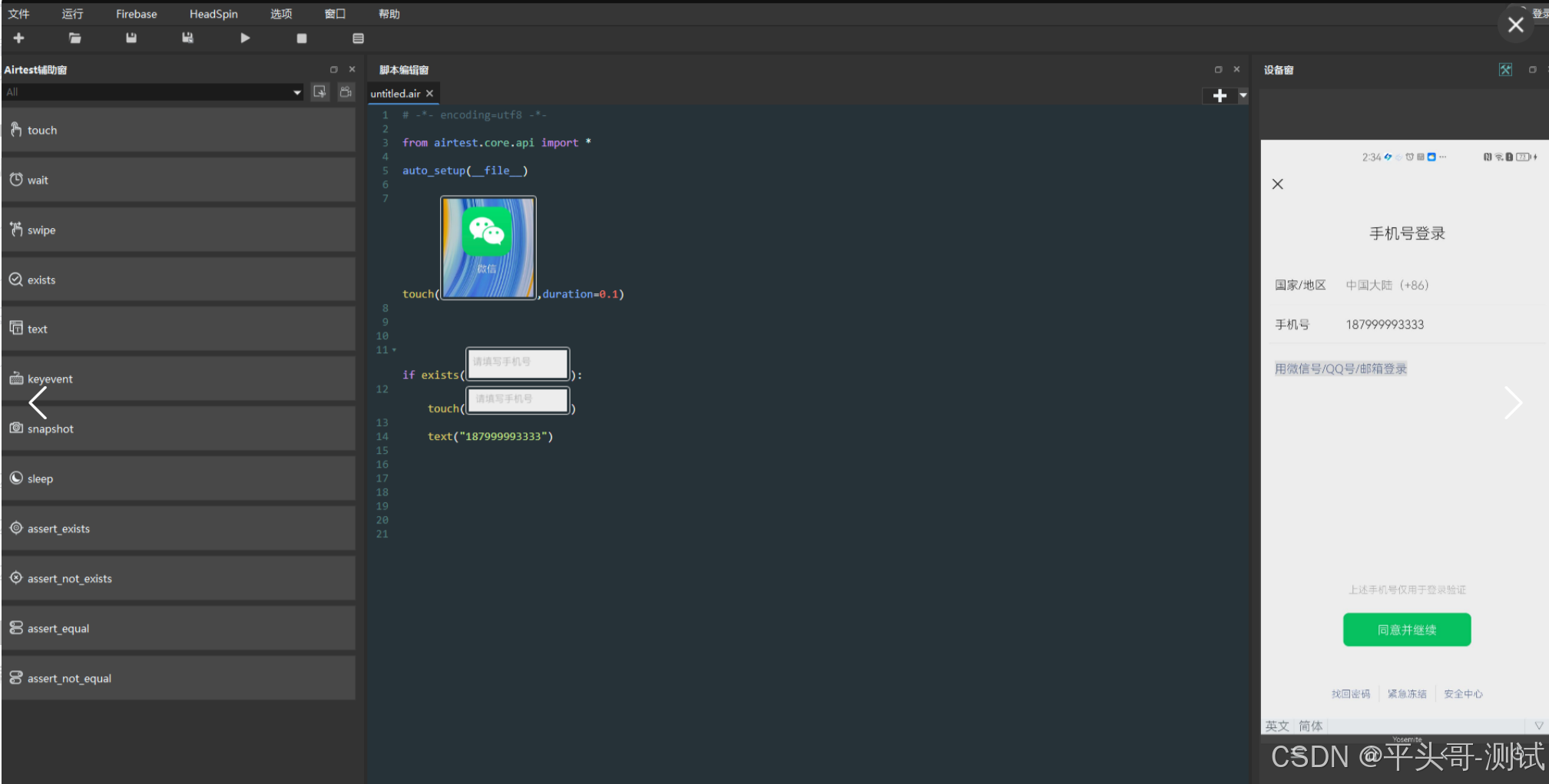
Task: Go to previous image with left arrow
Action: point(38,402)
